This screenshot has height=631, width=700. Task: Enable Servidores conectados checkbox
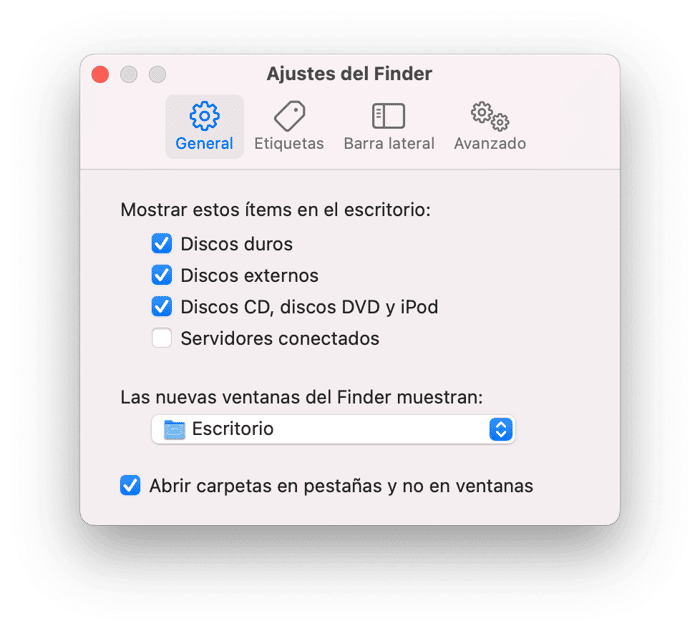(162, 338)
